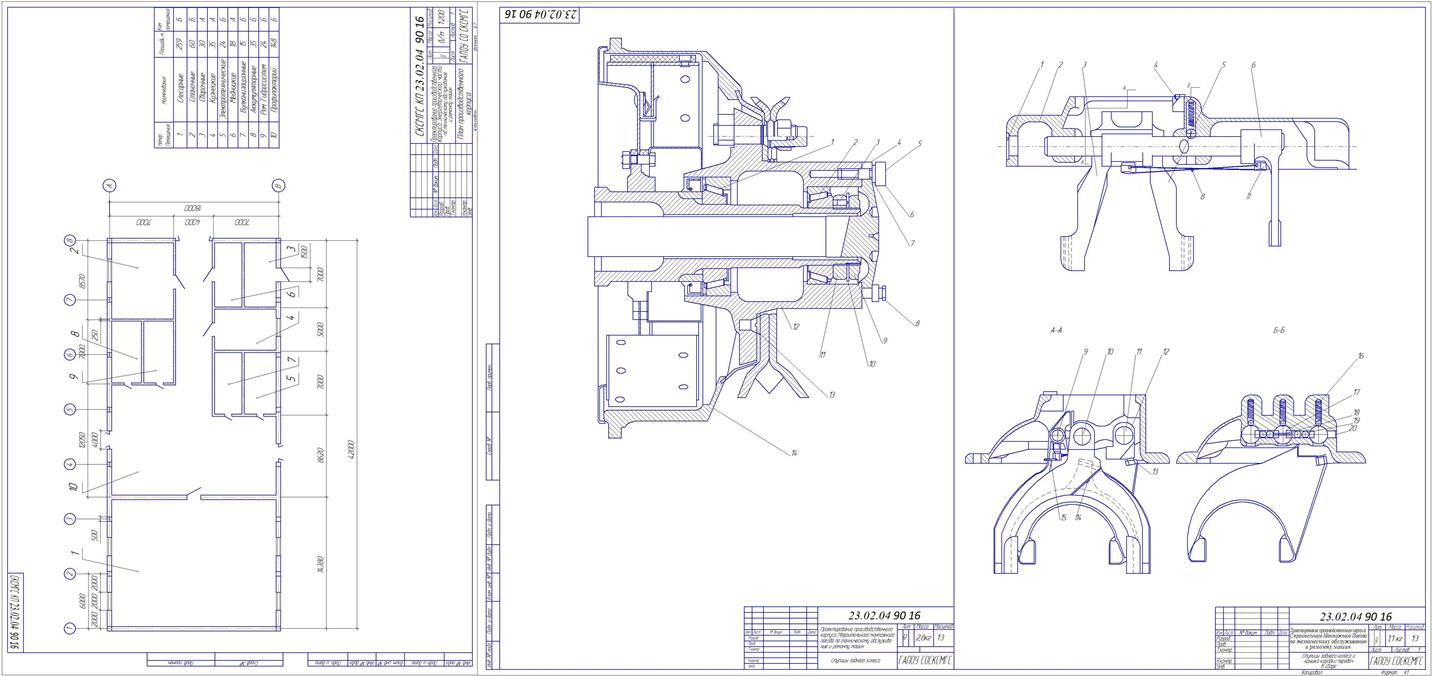This screenshot has width=1432, height=676.
Task: Click the "А-А" section view label
Action: pyautogui.click(x=1055, y=328)
